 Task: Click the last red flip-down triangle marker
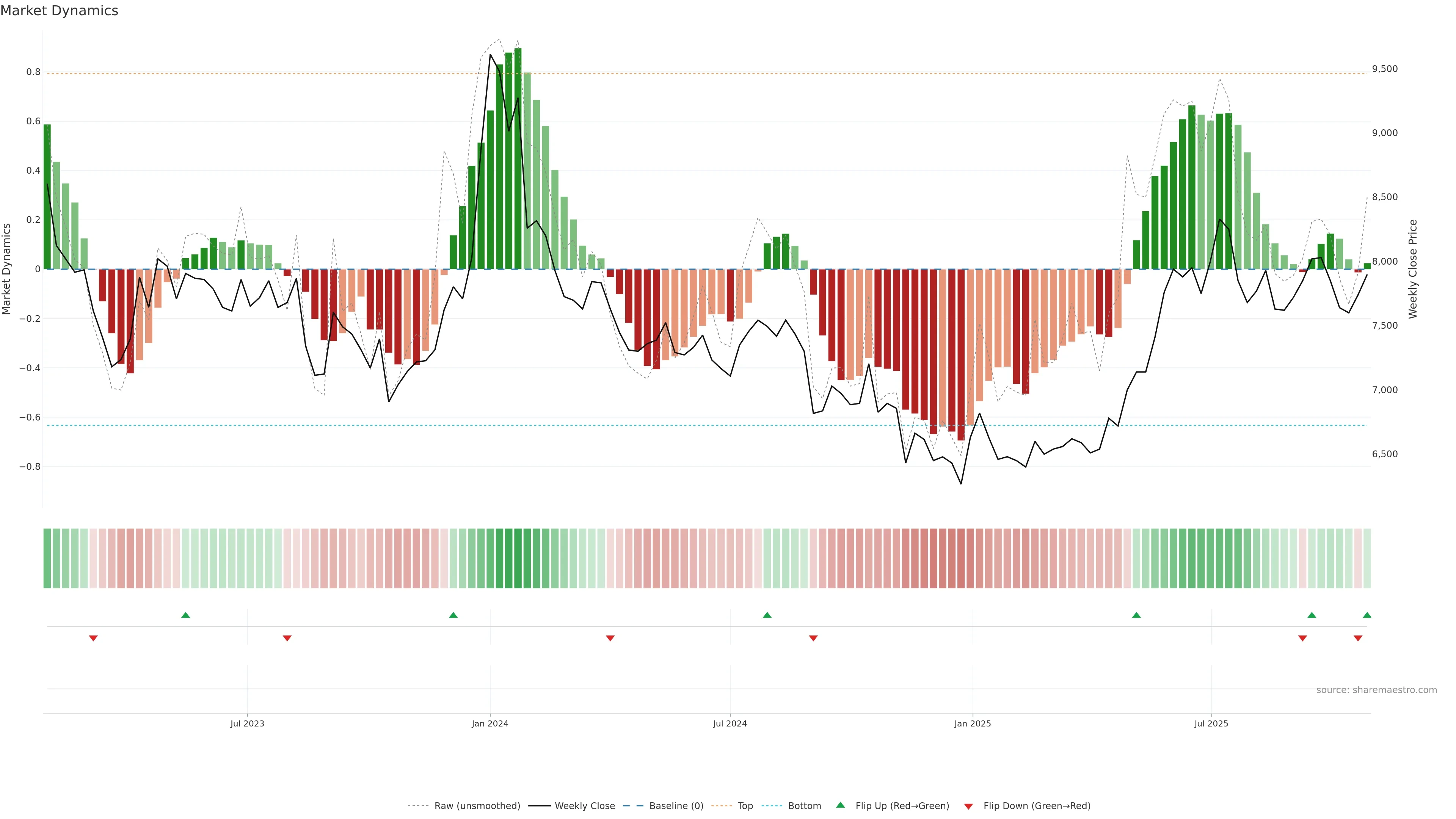(1358, 638)
